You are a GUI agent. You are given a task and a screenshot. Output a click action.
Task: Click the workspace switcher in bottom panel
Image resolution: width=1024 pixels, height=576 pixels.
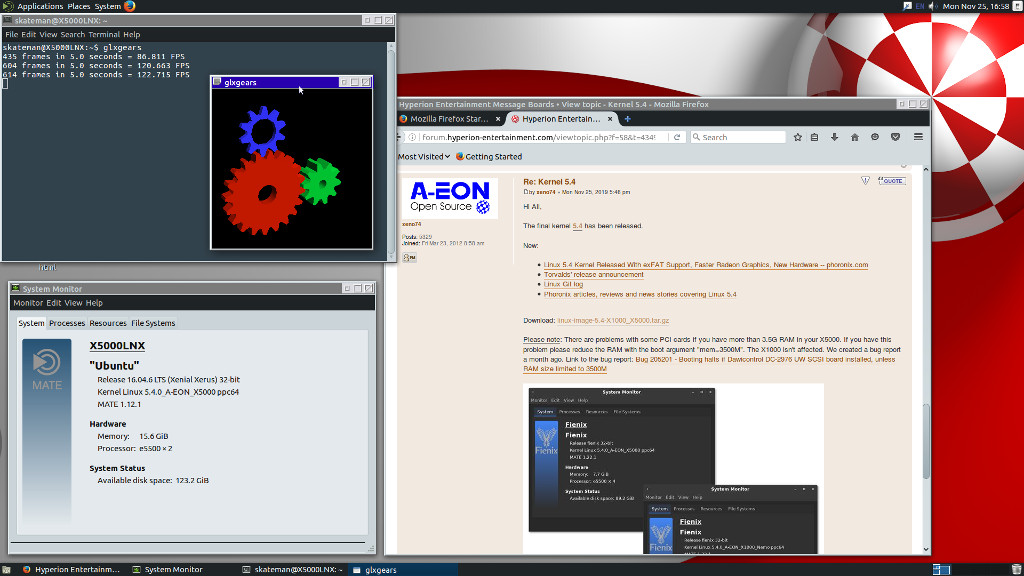click(941, 569)
